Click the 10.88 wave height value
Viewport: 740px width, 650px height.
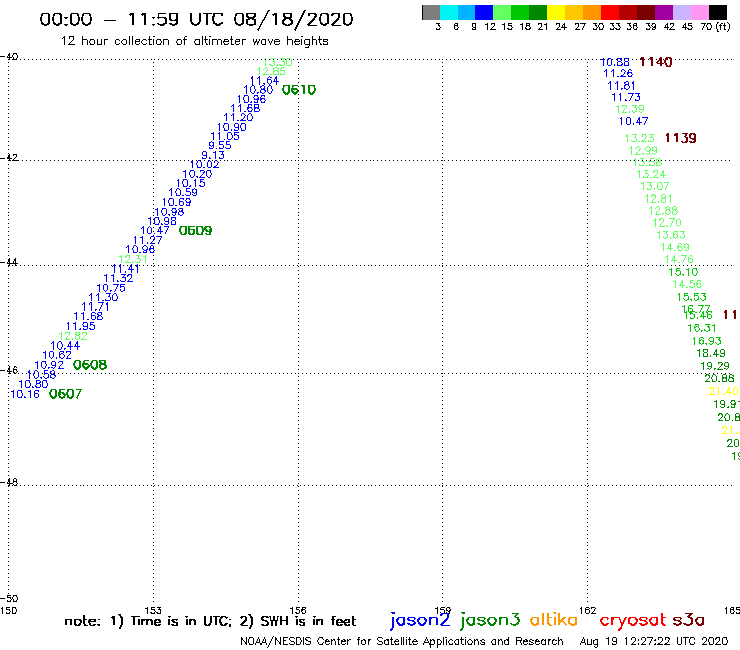pyautogui.click(x=615, y=62)
